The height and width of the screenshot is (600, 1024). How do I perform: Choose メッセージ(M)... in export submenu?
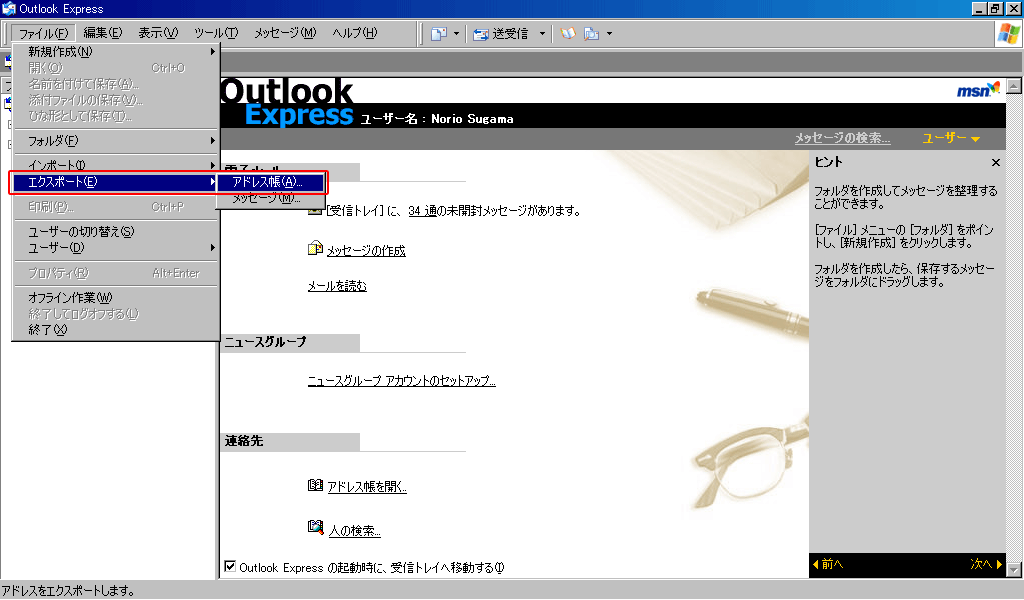pos(270,198)
